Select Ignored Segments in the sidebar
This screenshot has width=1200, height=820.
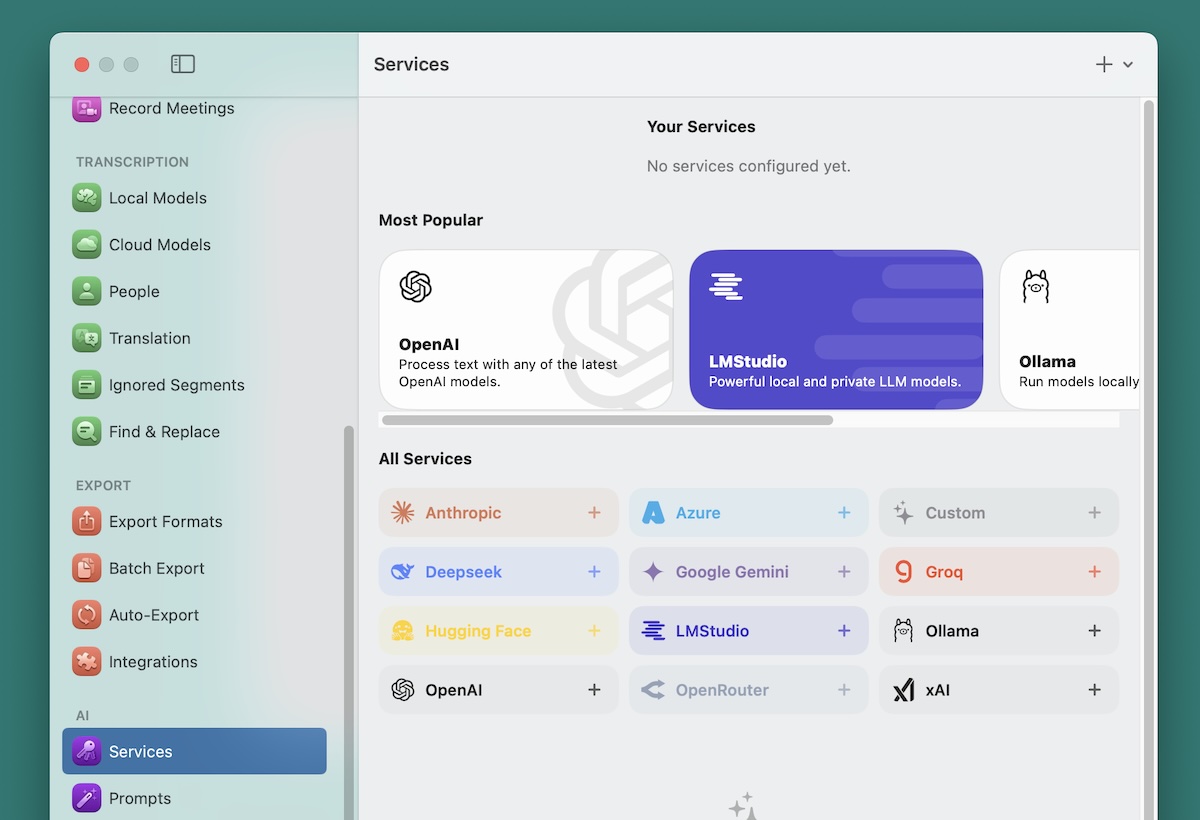[x=194, y=385]
